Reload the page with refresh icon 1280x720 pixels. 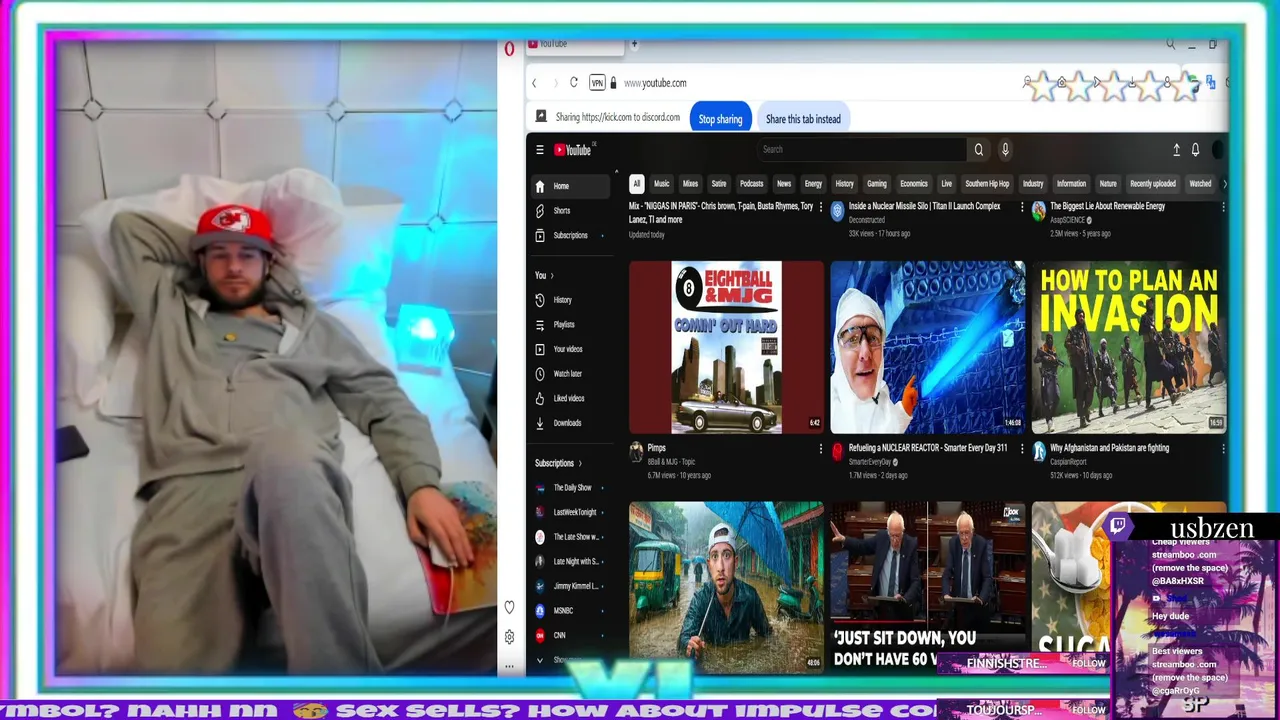pos(574,83)
